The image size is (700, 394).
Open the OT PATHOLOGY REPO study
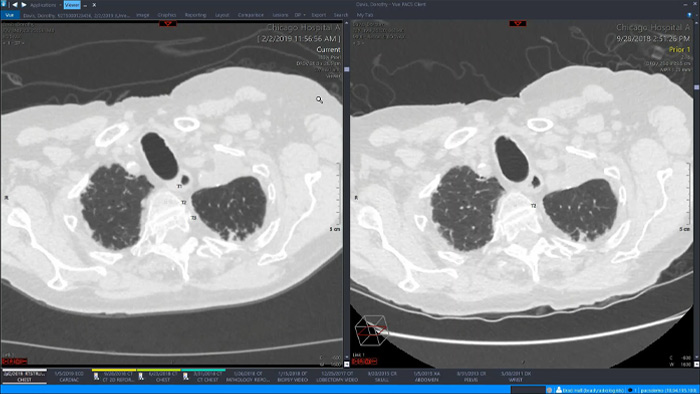[248, 377]
